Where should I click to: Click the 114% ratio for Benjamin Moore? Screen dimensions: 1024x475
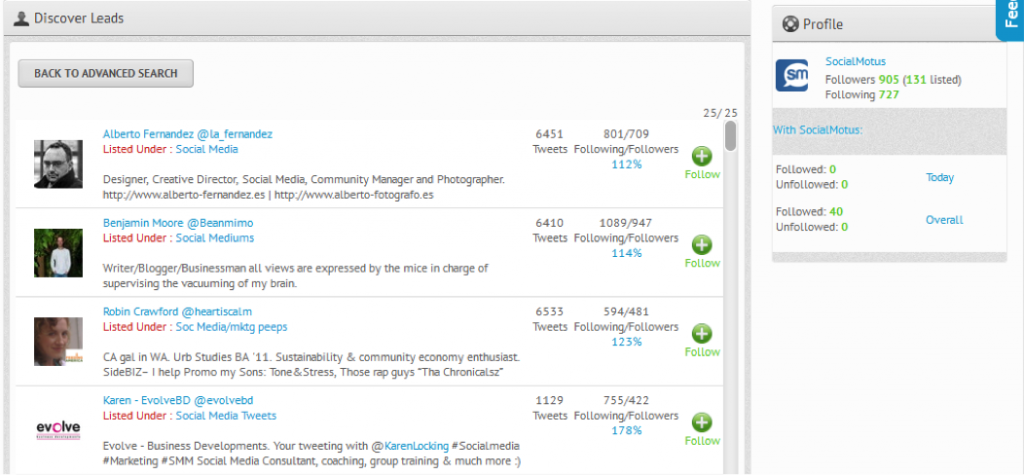pyautogui.click(x=626, y=253)
